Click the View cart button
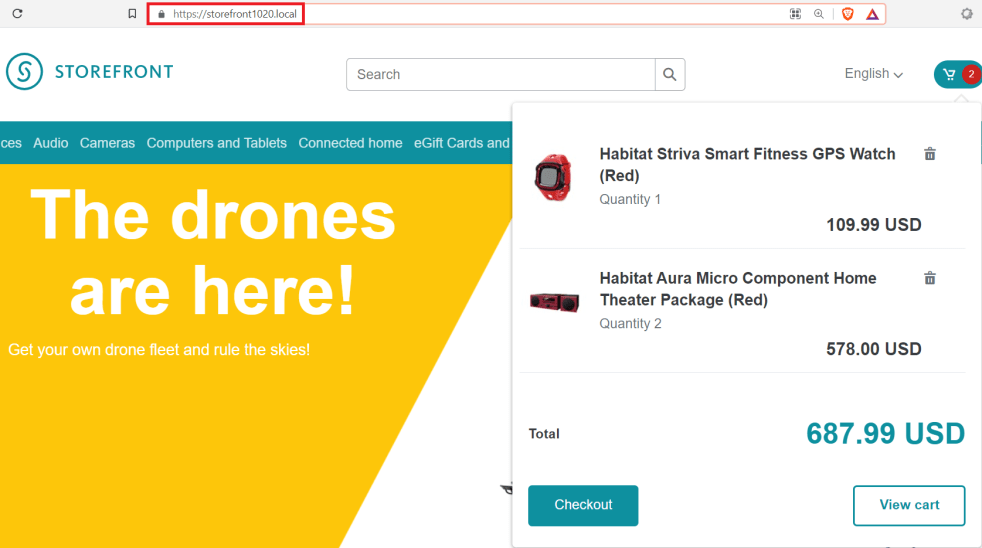This screenshot has height=548, width=982. pos(908,505)
